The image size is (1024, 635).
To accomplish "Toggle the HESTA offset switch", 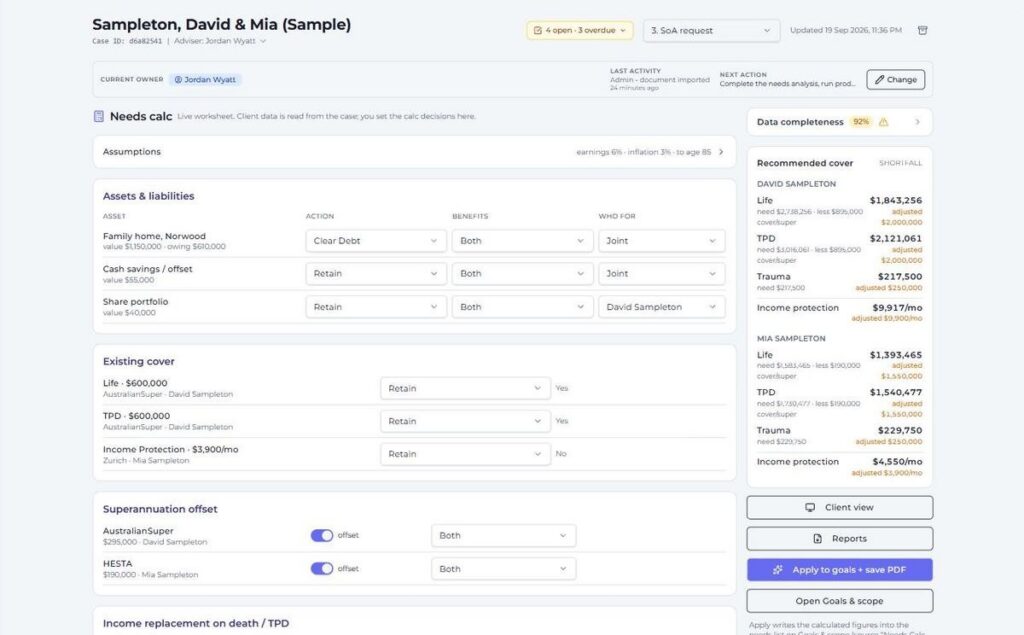I will pos(321,569).
